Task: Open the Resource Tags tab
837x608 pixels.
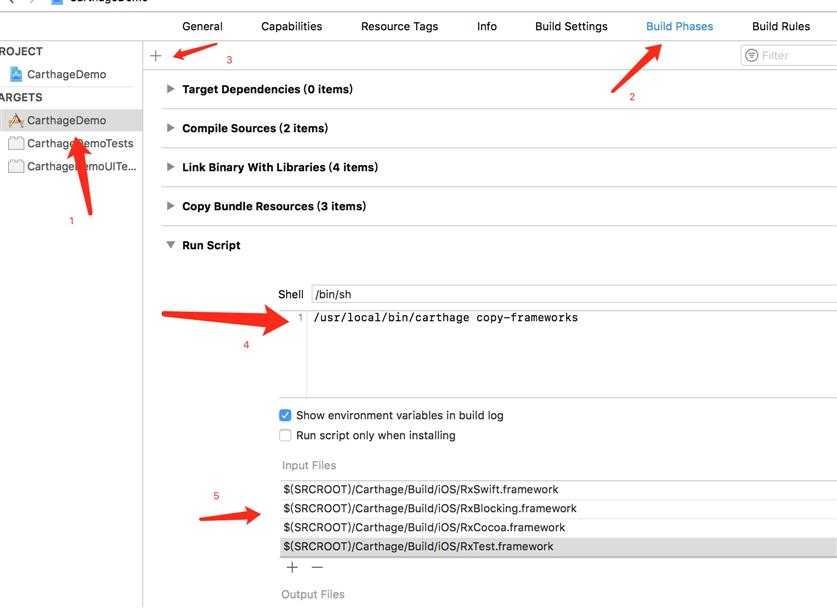Action: point(399,26)
